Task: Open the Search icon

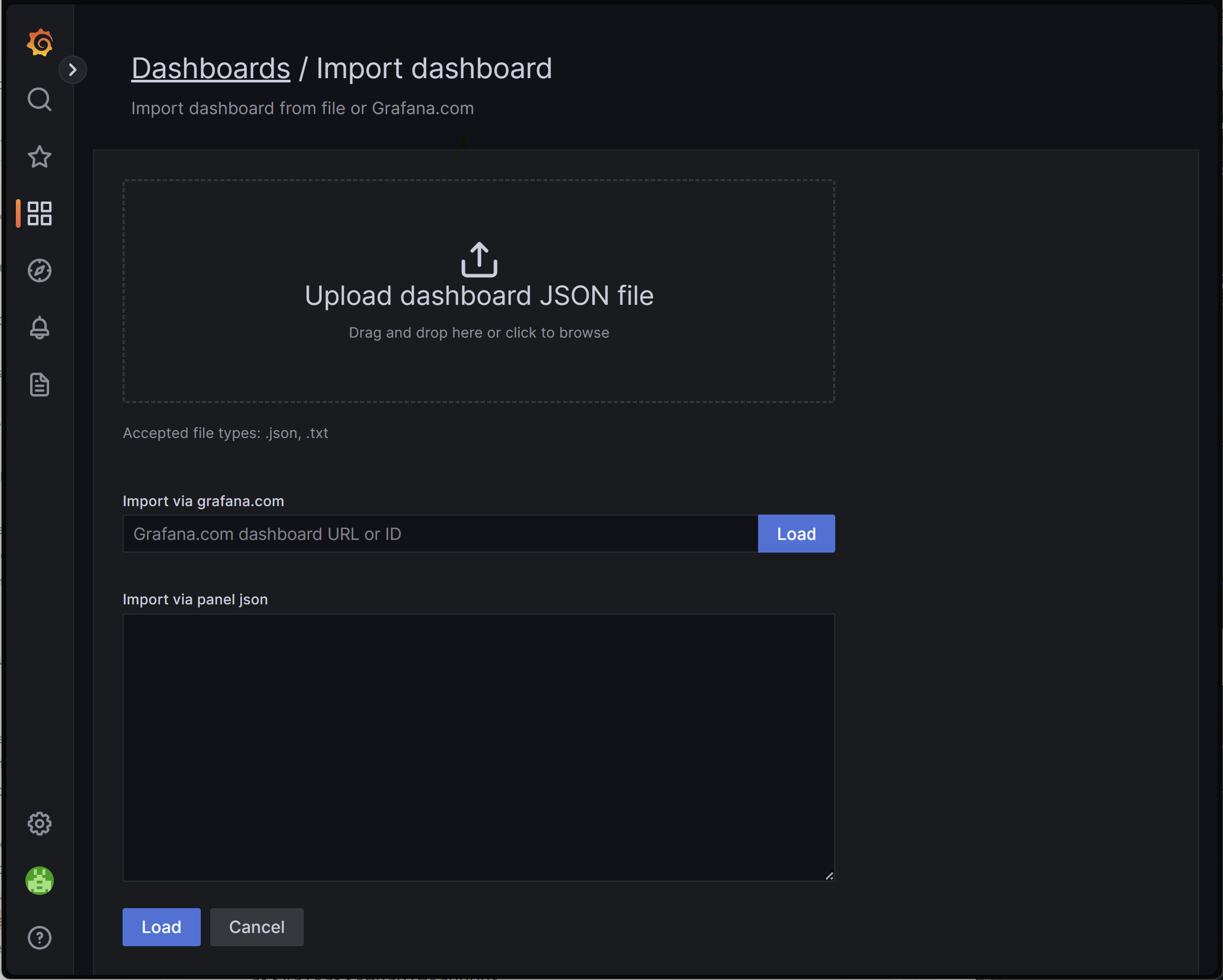Action: (x=40, y=99)
